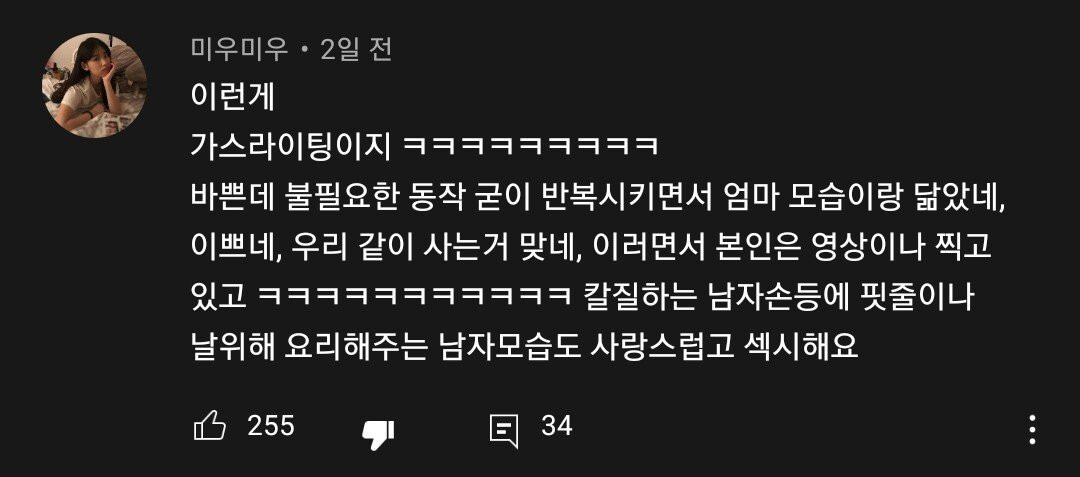Visit the channel of username 미우미우
This screenshot has height=477, width=1080.
(240, 50)
